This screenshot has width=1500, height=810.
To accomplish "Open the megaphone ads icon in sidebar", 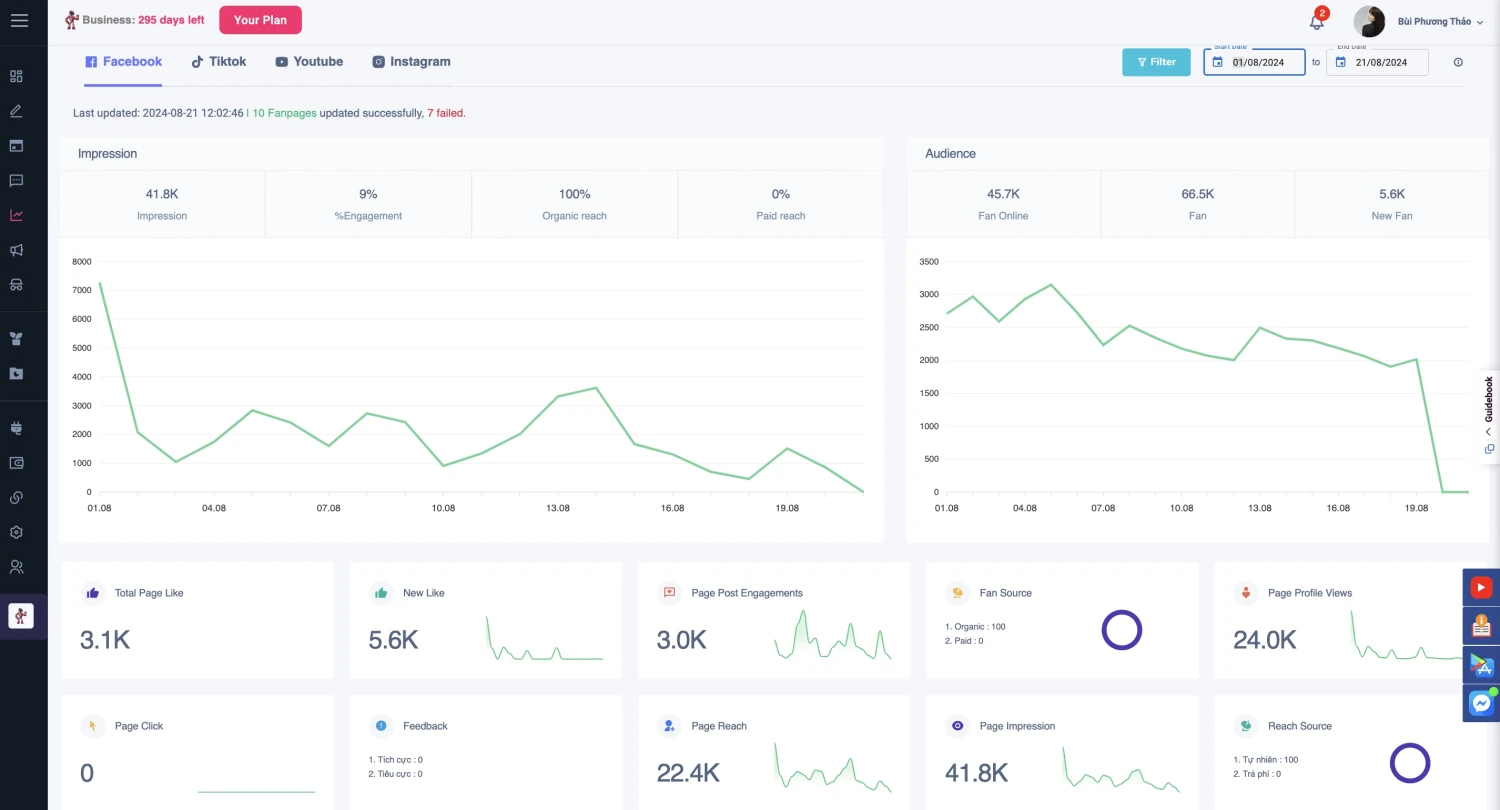I will [x=16, y=250].
